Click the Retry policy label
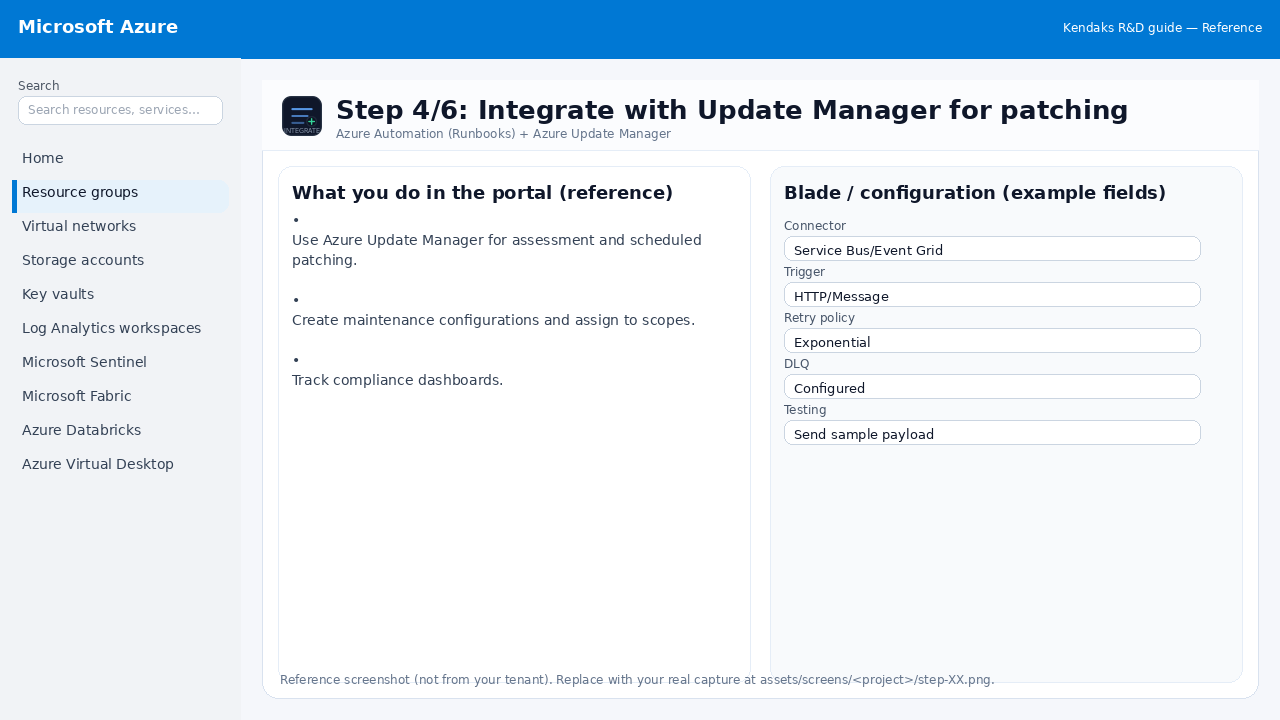This screenshot has width=1280, height=720. 819,318
